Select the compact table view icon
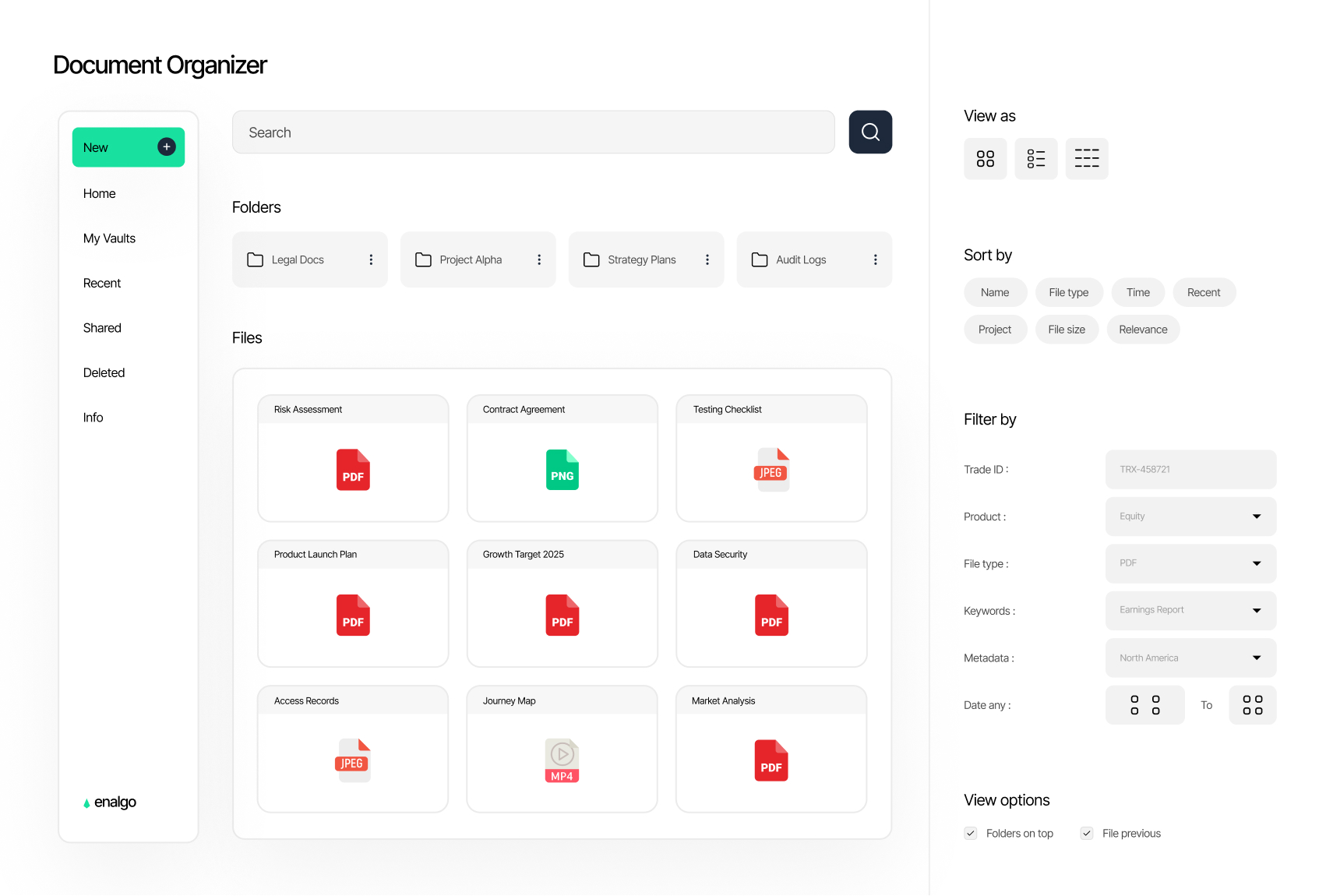The height and width of the screenshot is (896, 1319). (x=1086, y=158)
